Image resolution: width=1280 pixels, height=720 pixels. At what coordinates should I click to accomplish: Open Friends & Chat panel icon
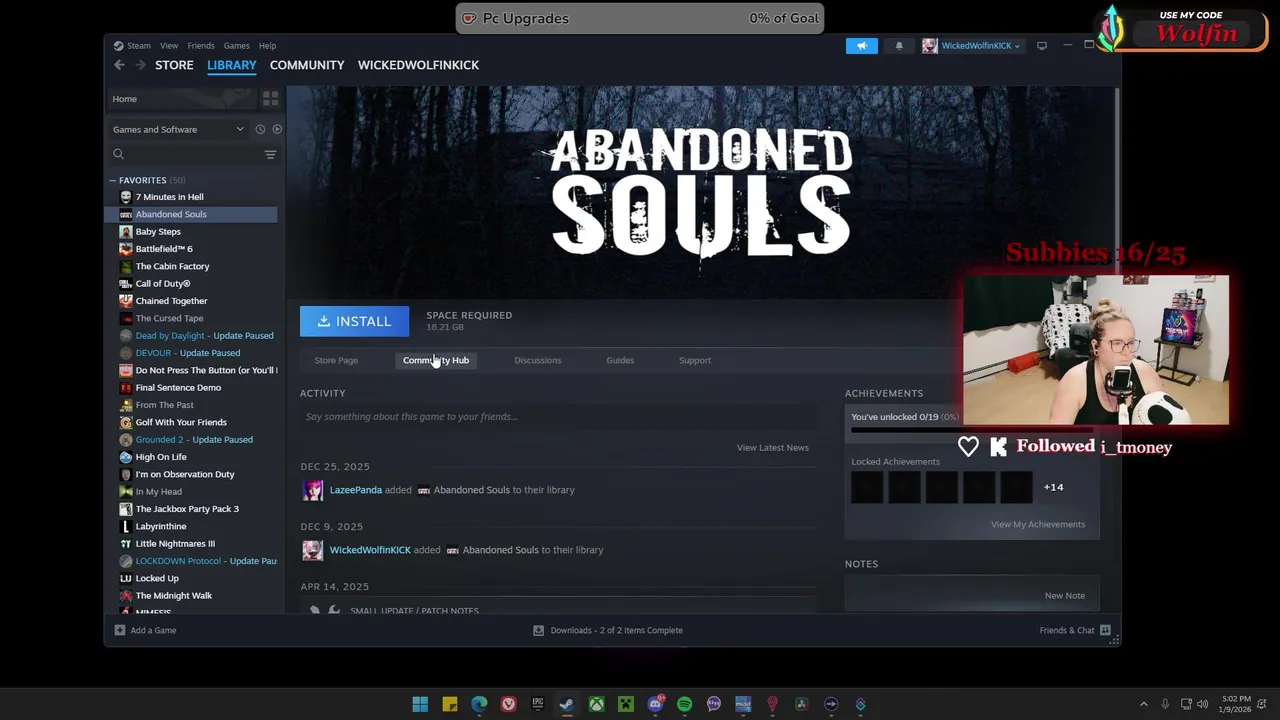[1105, 630]
